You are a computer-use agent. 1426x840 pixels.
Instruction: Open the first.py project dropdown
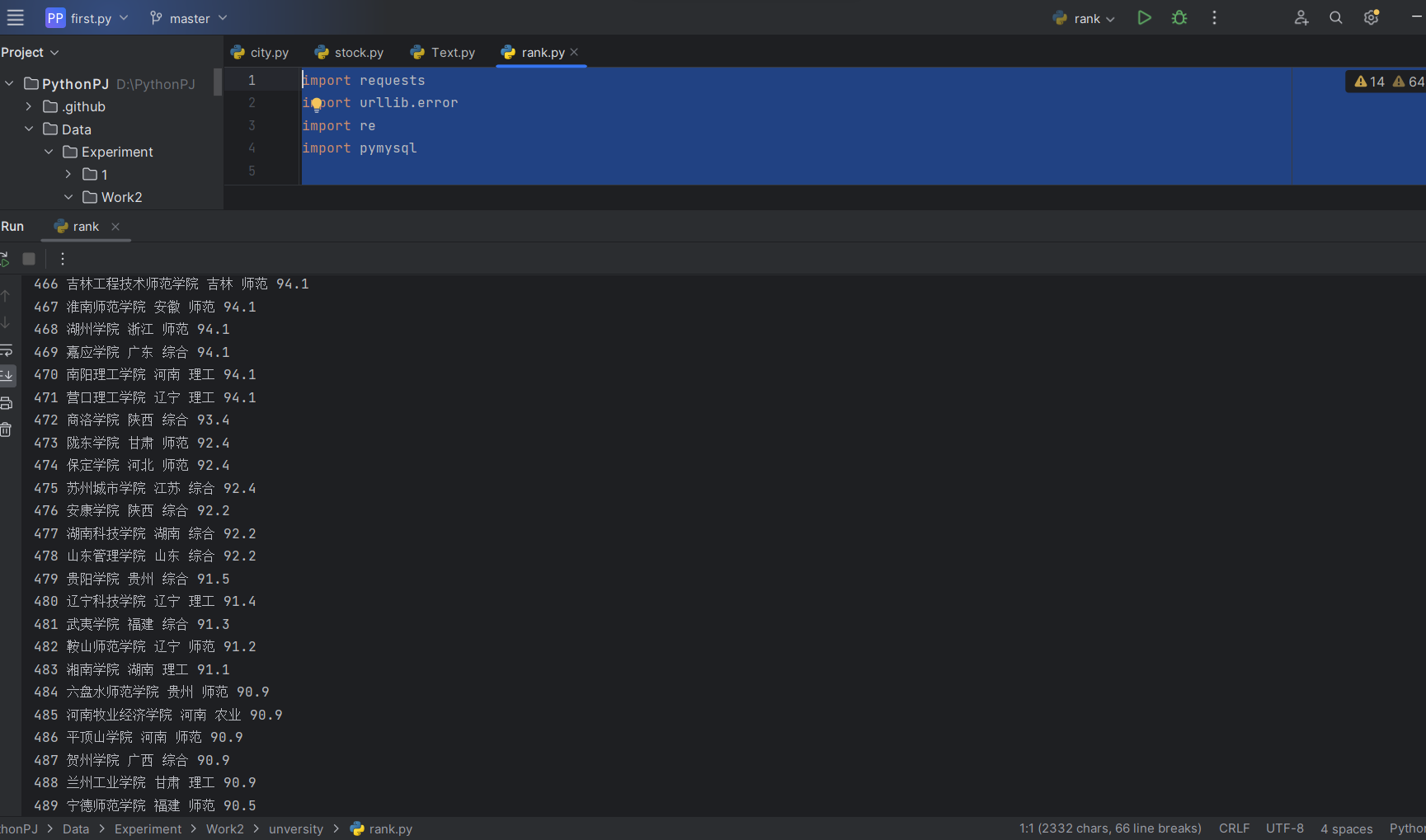87,18
